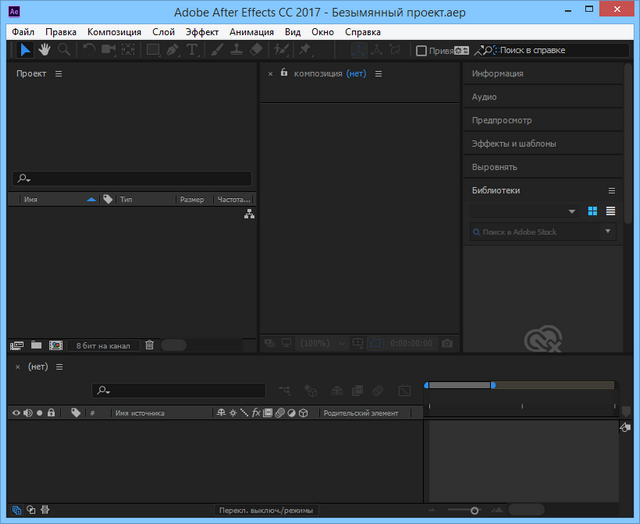This screenshot has width=640, height=524.
Task: Click the 8 бит на канал button
Action: tap(103, 346)
